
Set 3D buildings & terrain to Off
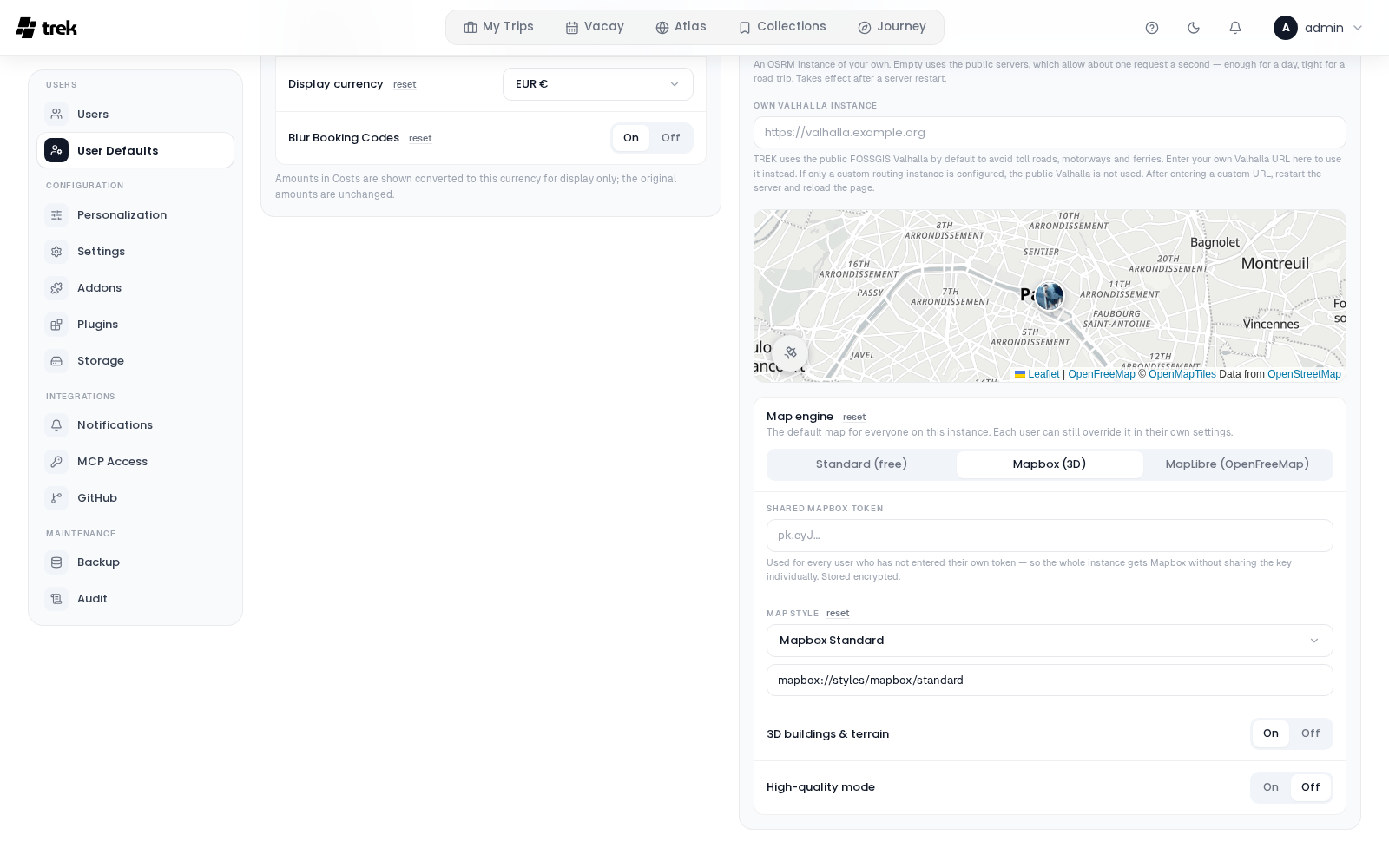click(1311, 733)
